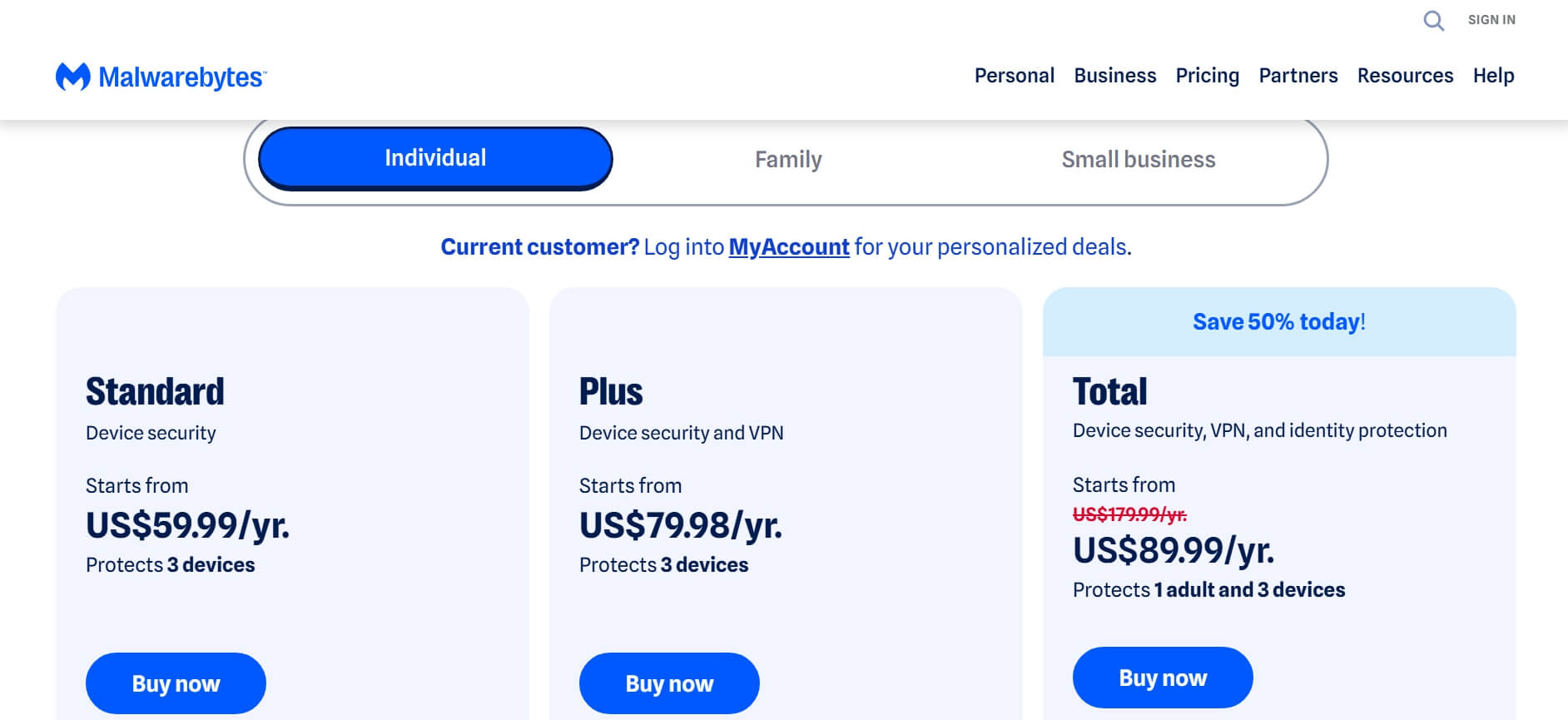Screen dimensions: 1568x720
Task: Switch to the Family pricing tab
Action: tap(787, 159)
